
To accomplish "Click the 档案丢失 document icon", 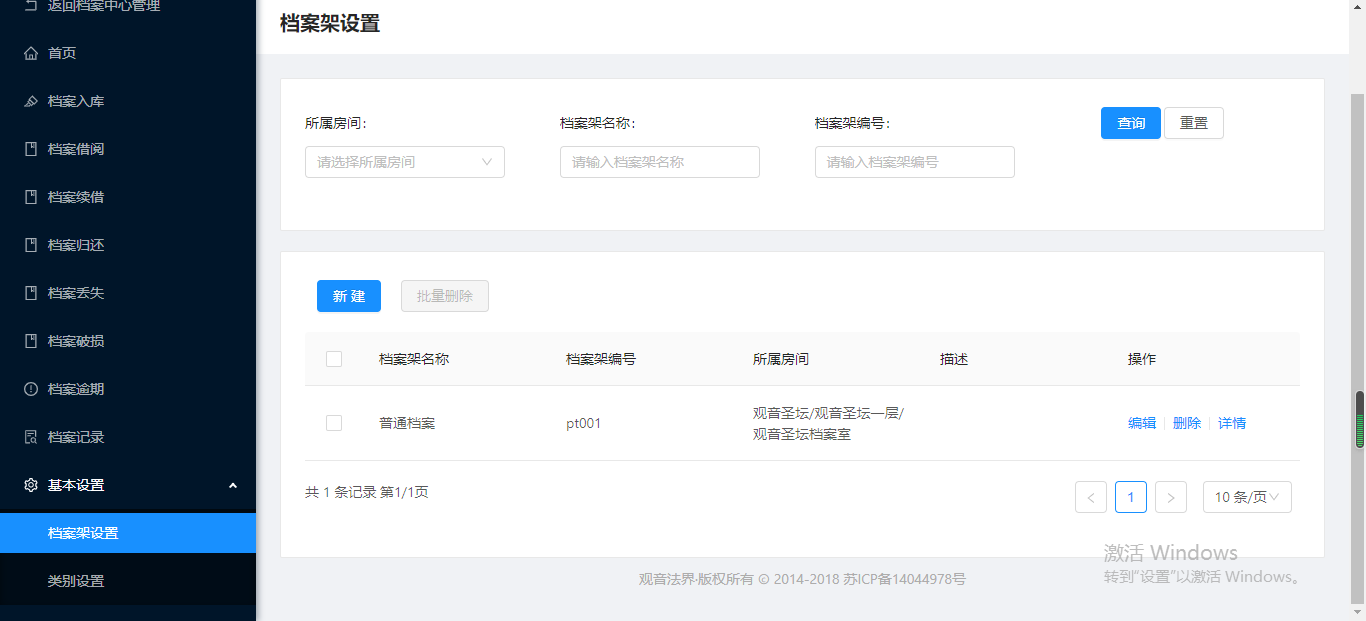I will tap(31, 293).
